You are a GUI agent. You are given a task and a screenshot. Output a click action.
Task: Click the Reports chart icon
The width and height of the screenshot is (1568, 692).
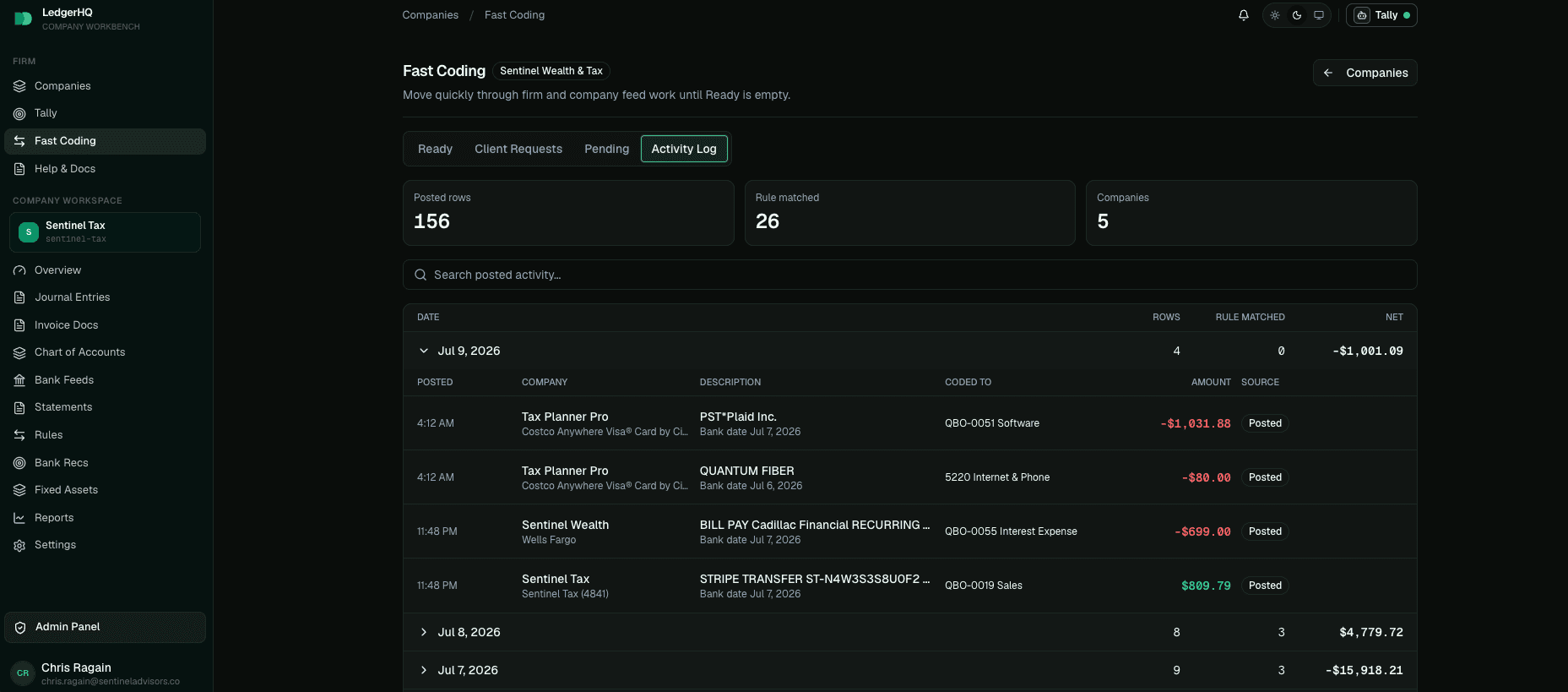(19, 518)
